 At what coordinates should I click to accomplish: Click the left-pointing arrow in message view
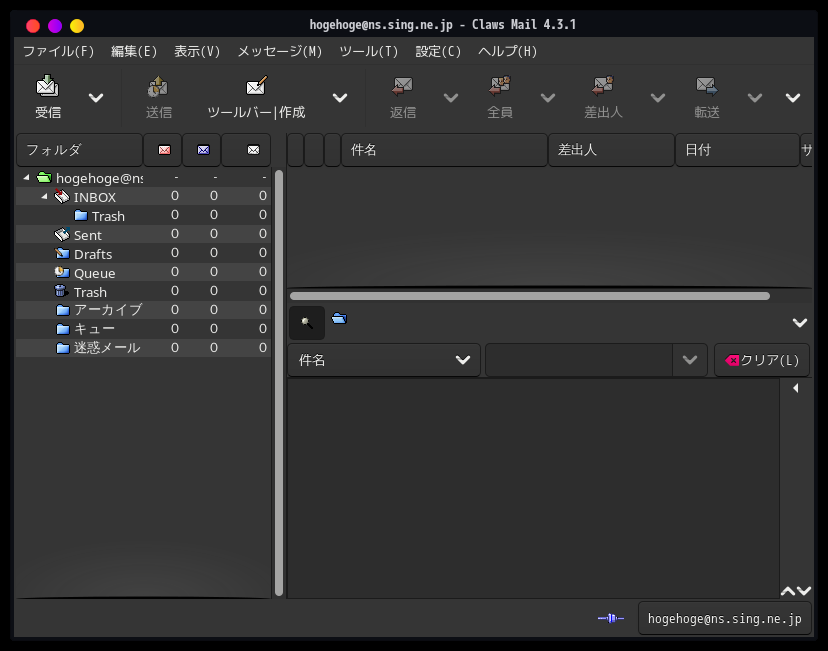tap(796, 388)
